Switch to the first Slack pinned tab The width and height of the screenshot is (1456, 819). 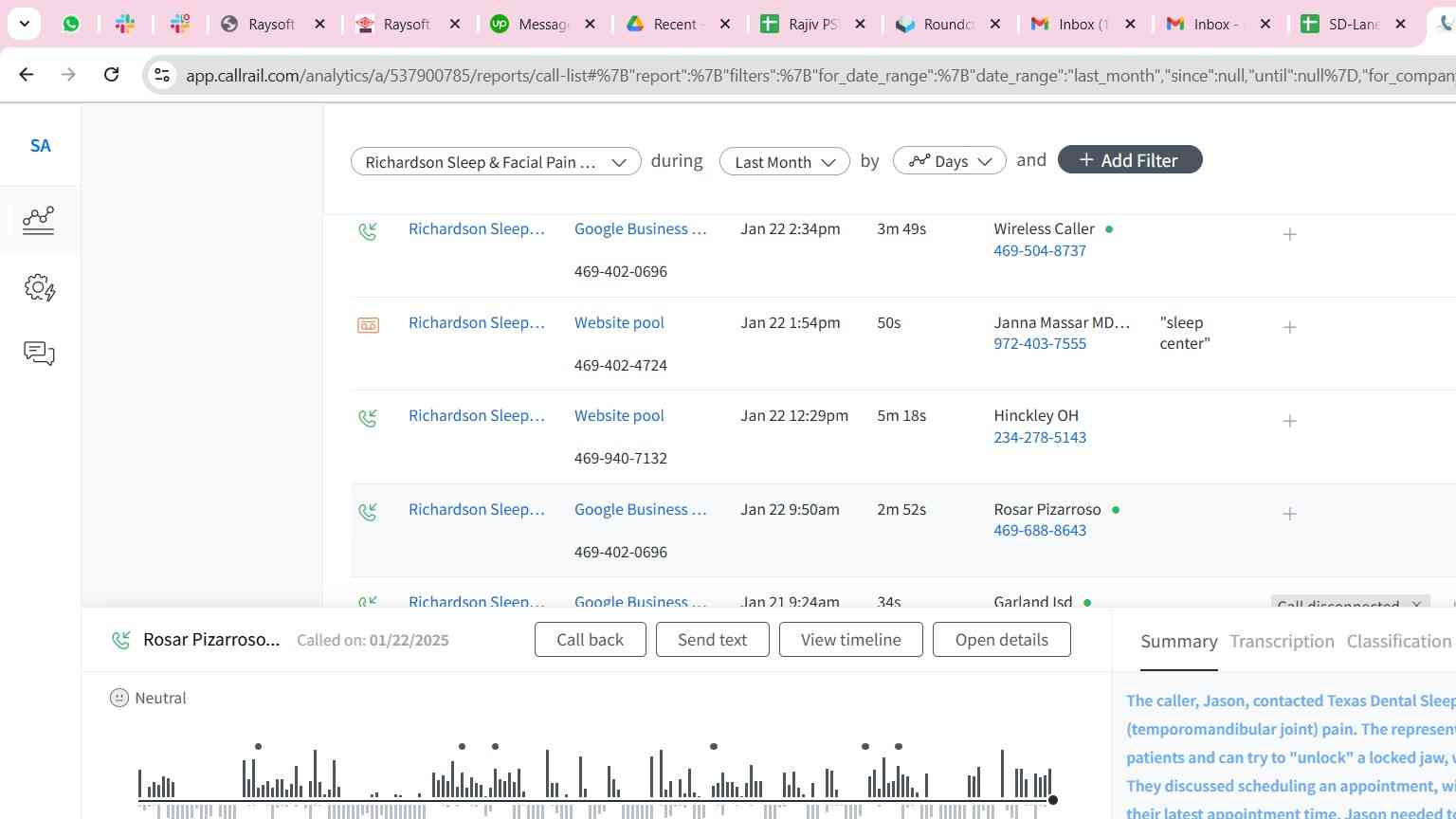[125, 24]
